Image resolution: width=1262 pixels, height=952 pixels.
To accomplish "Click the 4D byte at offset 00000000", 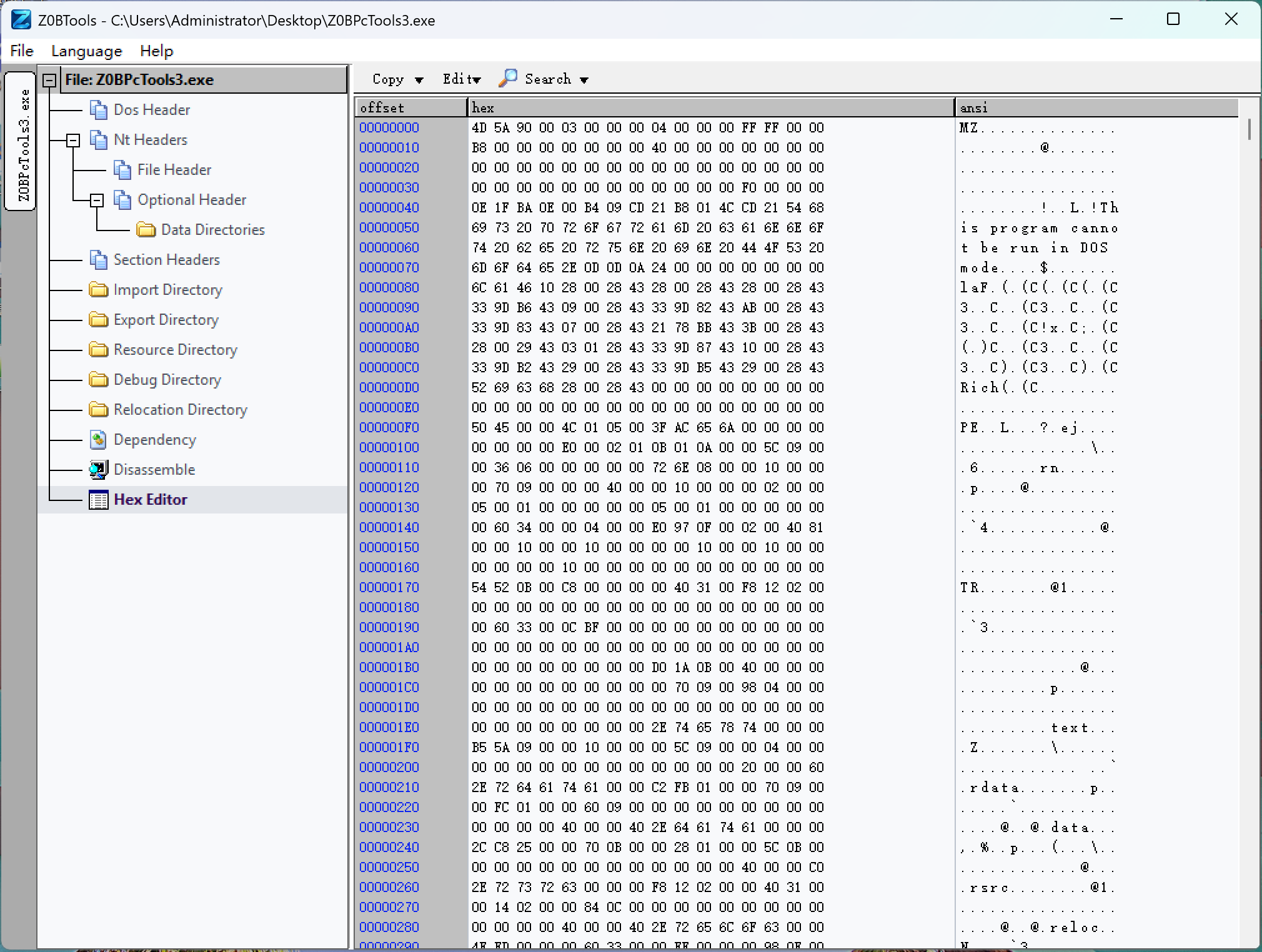I will tap(479, 128).
